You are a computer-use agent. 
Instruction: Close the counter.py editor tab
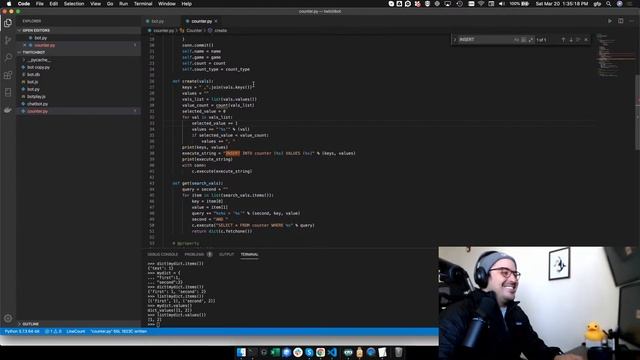(x=216, y=21)
